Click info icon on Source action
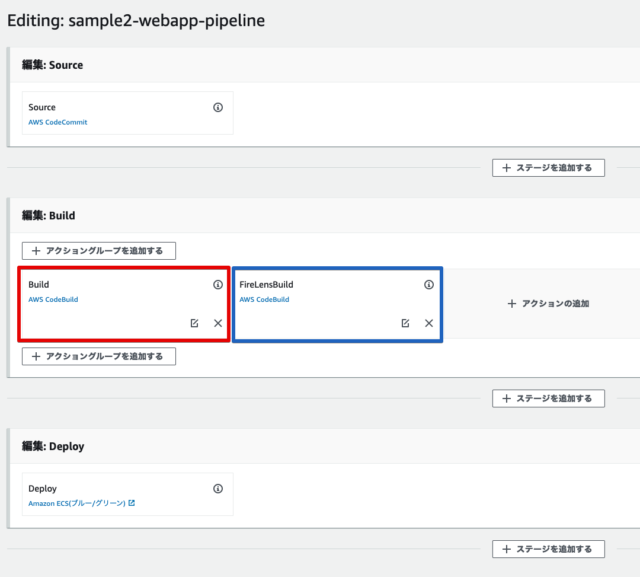 pyautogui.click(x=218, y=107)
